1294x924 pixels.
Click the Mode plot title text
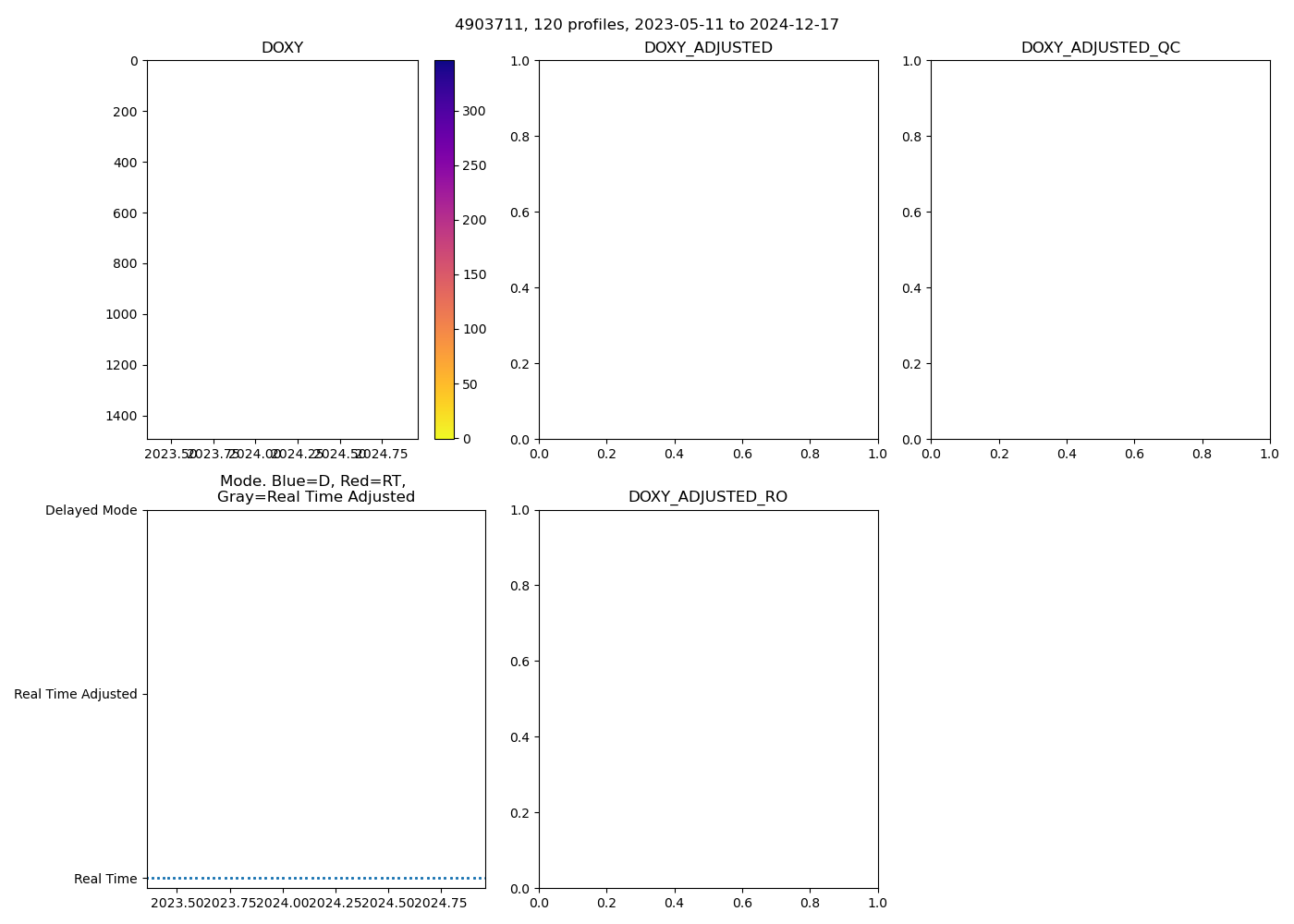coord(315,489)
